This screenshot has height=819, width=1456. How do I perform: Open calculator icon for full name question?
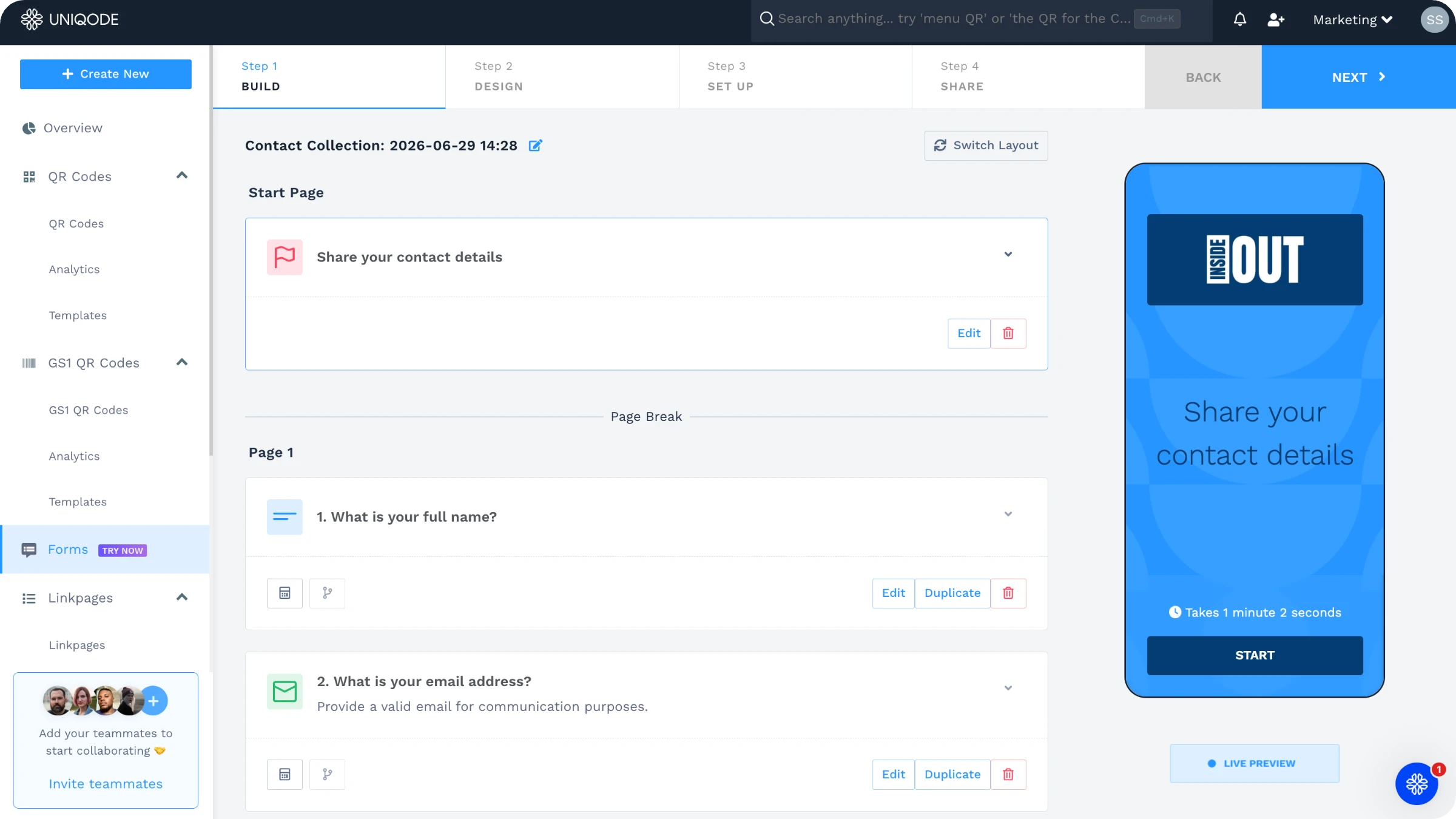pos(285,593)
